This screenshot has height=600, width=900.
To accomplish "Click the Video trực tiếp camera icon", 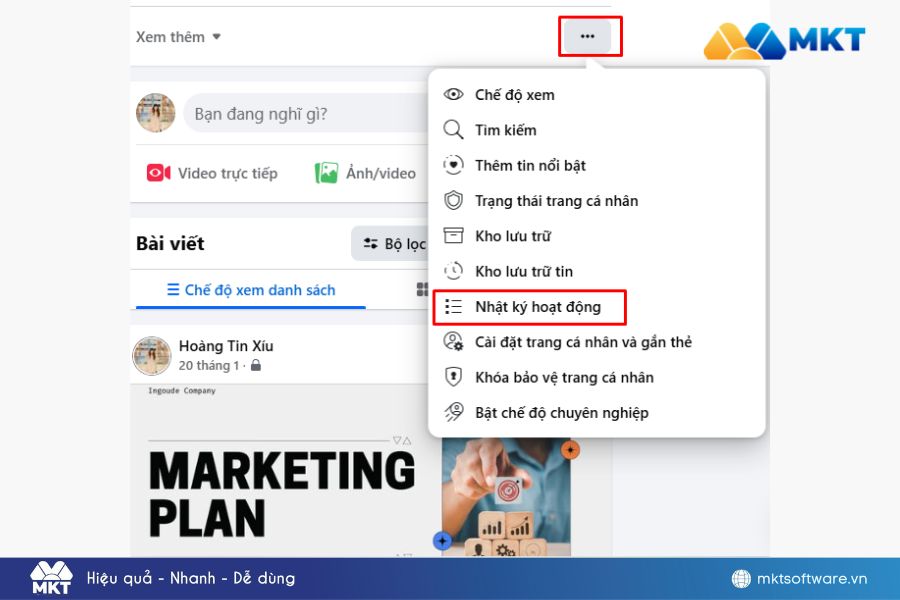I will (x=158, y=173).
